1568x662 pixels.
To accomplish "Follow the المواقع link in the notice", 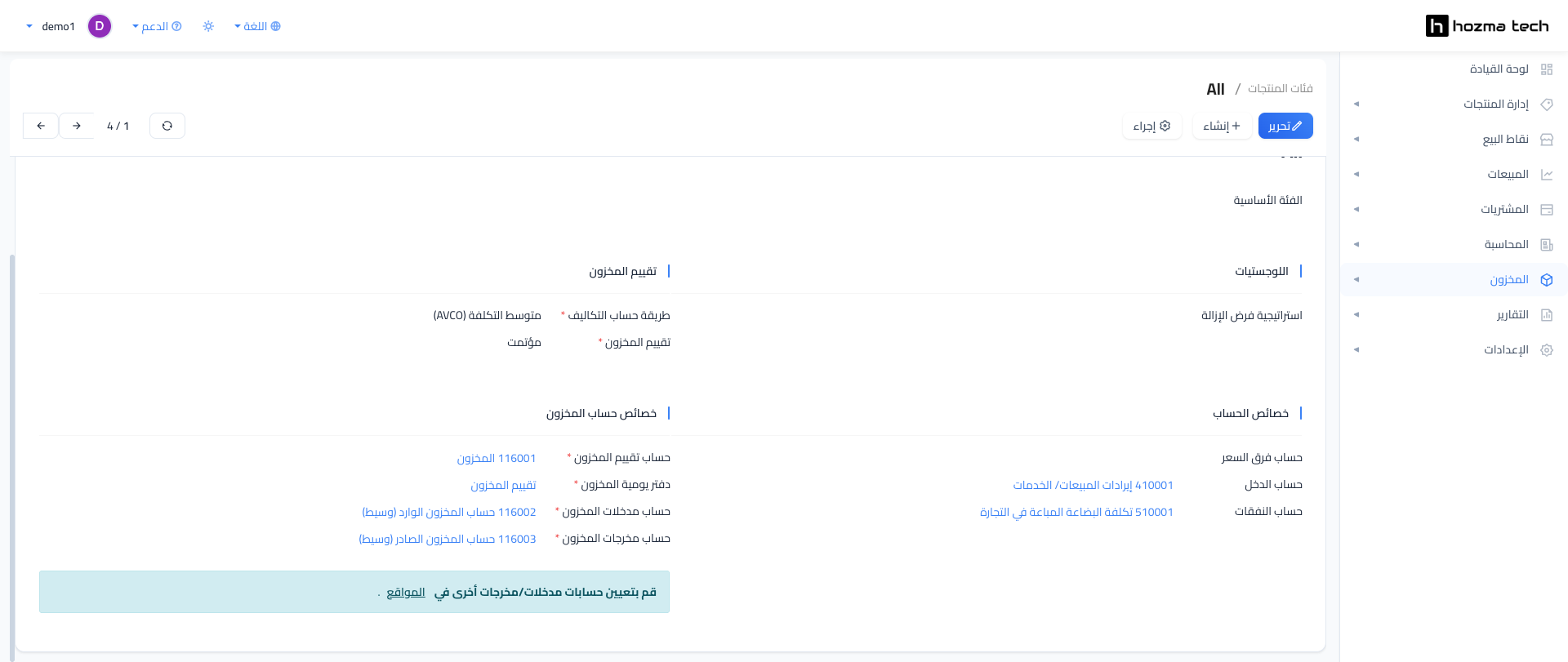I will coord(406,592).
